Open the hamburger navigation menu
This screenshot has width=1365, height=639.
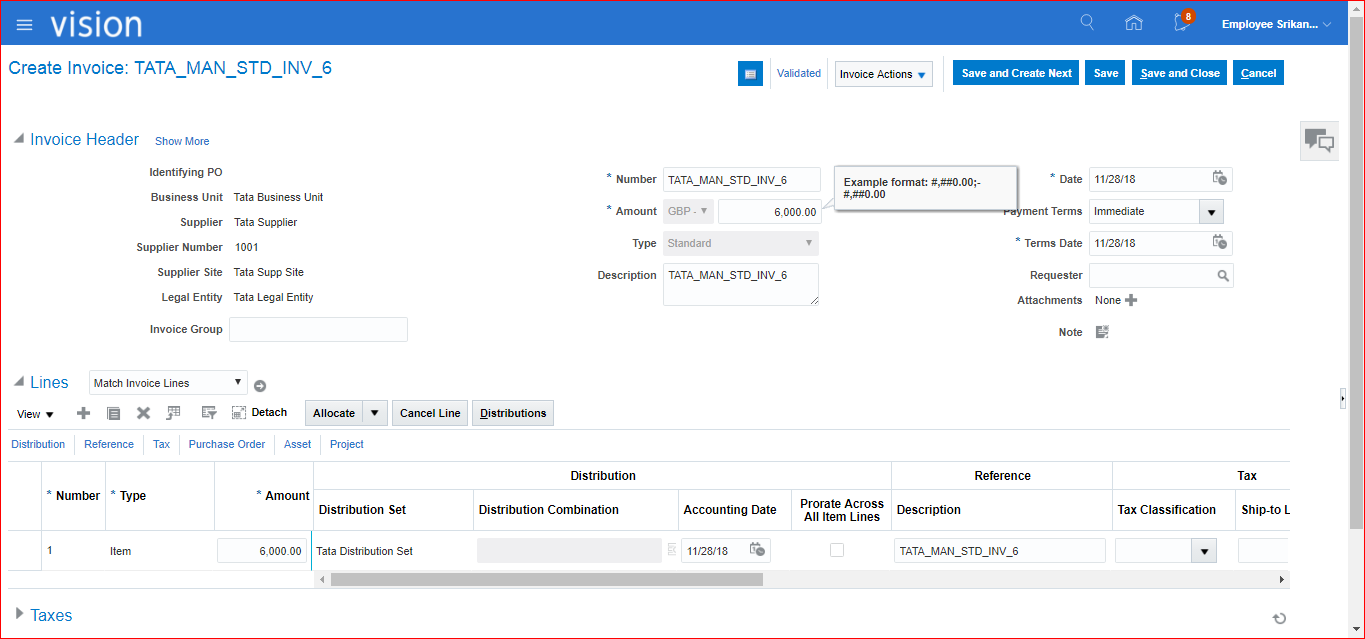25,25
